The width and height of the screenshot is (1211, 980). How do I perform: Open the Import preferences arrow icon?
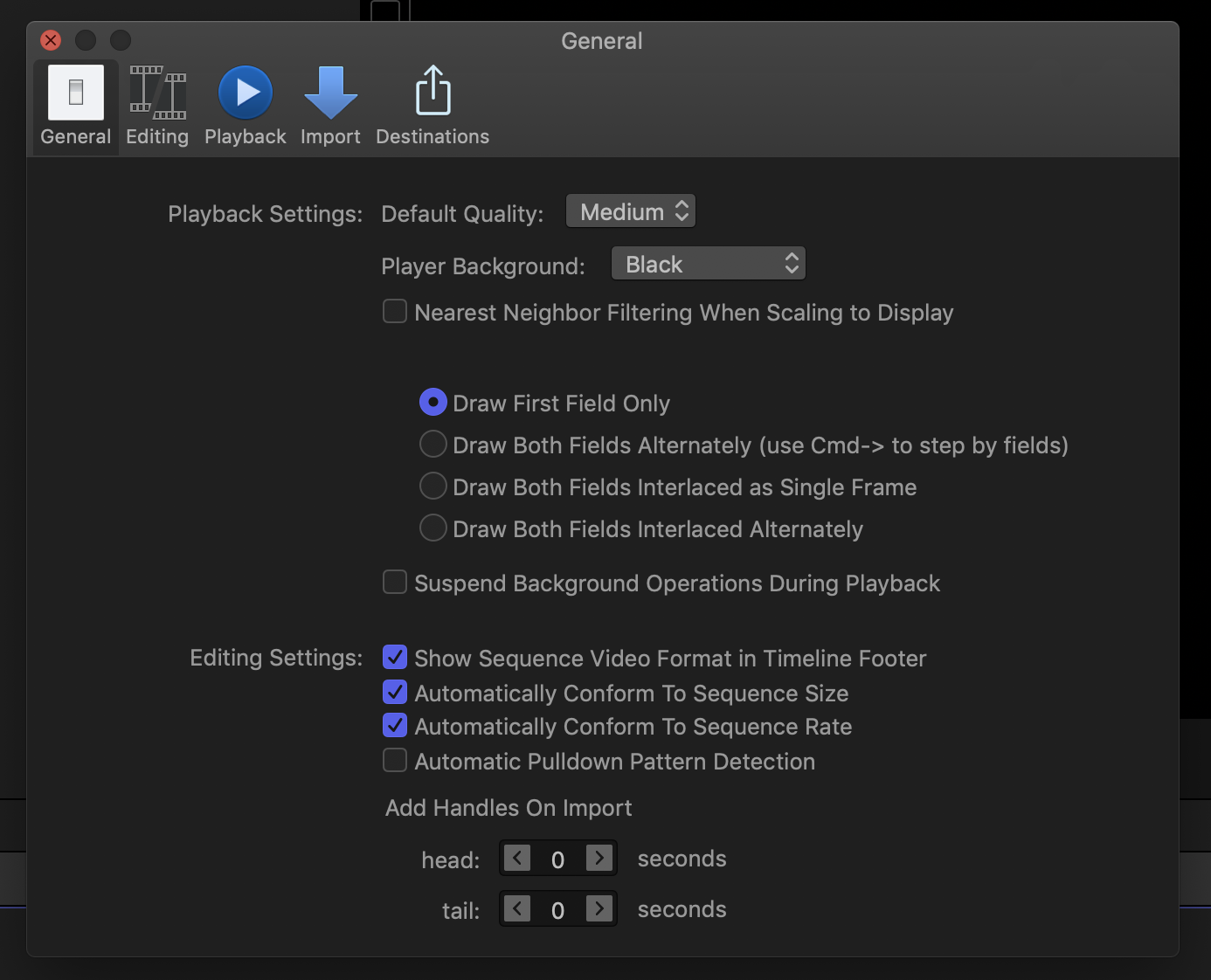pos(330,93)
